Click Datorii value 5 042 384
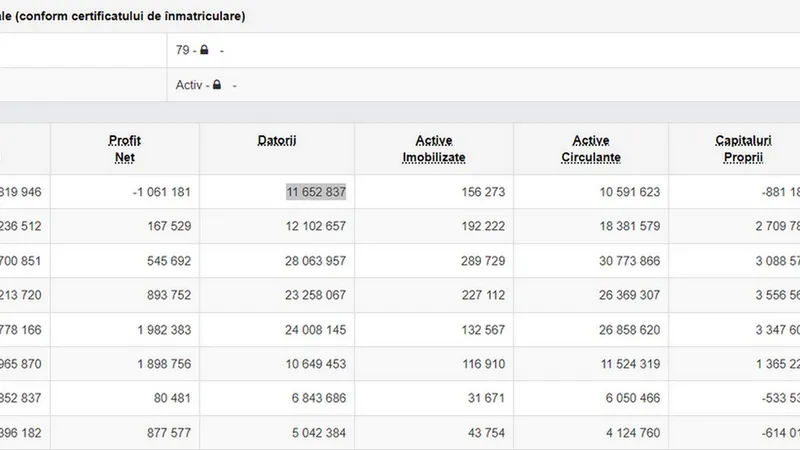 (319, 433)
